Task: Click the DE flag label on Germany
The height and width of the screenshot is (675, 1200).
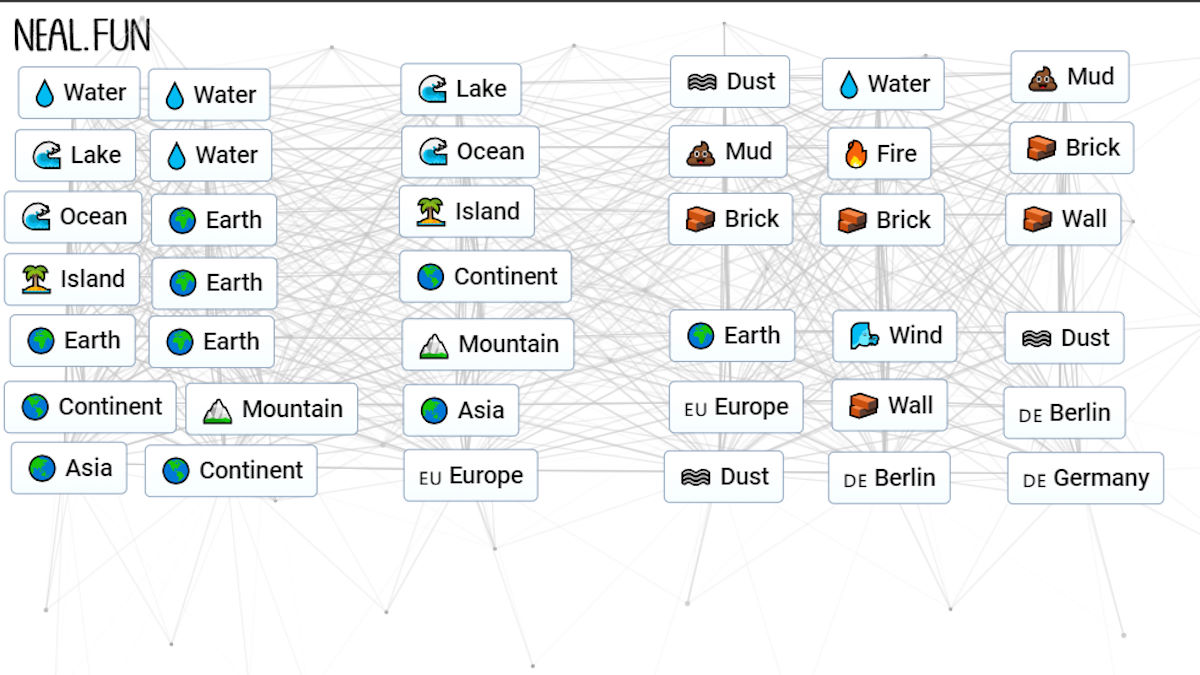Action: [1034, 480]
